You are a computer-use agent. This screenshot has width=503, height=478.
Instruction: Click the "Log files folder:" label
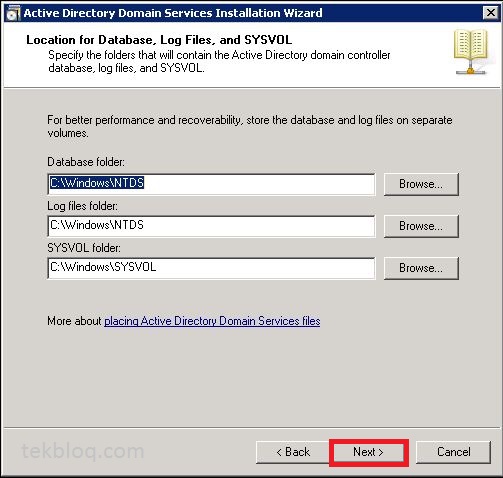82,206
